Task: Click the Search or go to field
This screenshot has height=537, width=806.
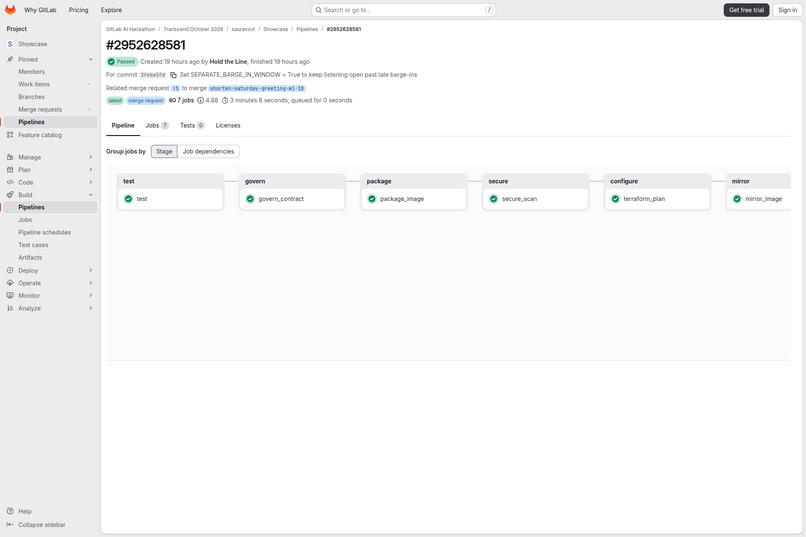Action: (404, 10)
